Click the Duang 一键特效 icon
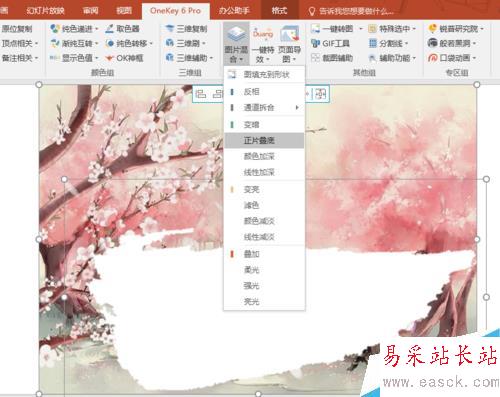 point(263,34)
